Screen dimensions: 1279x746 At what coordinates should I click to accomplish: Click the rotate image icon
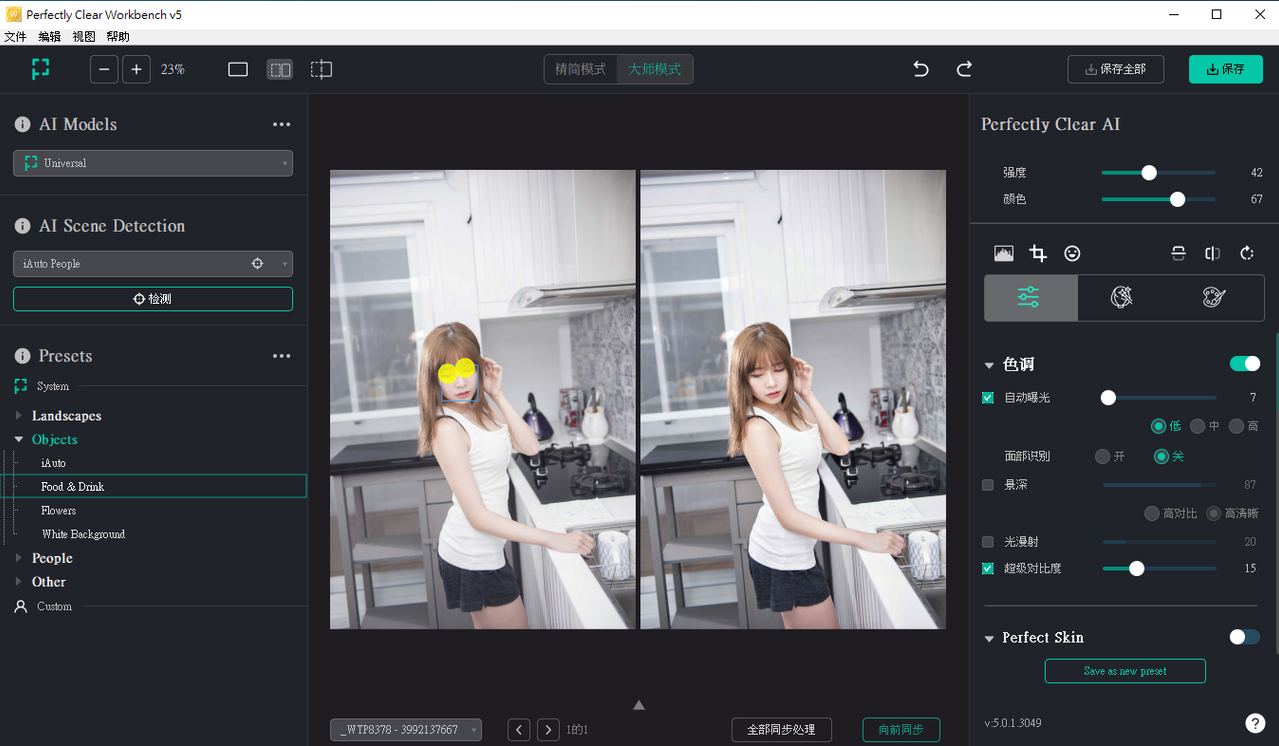(1247, 254)
